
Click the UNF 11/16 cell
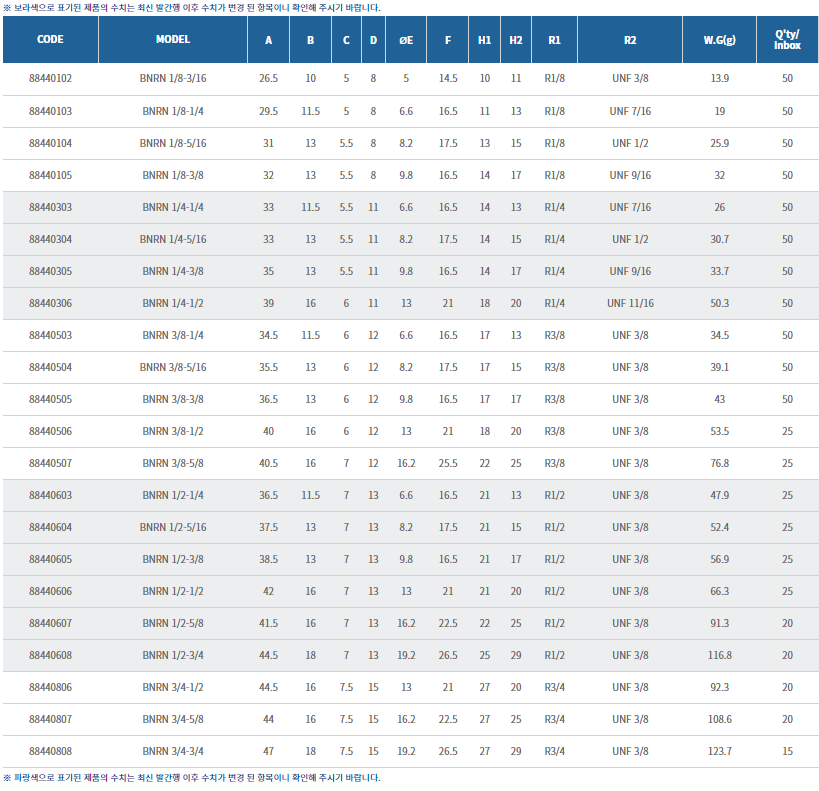coord(630,303)
